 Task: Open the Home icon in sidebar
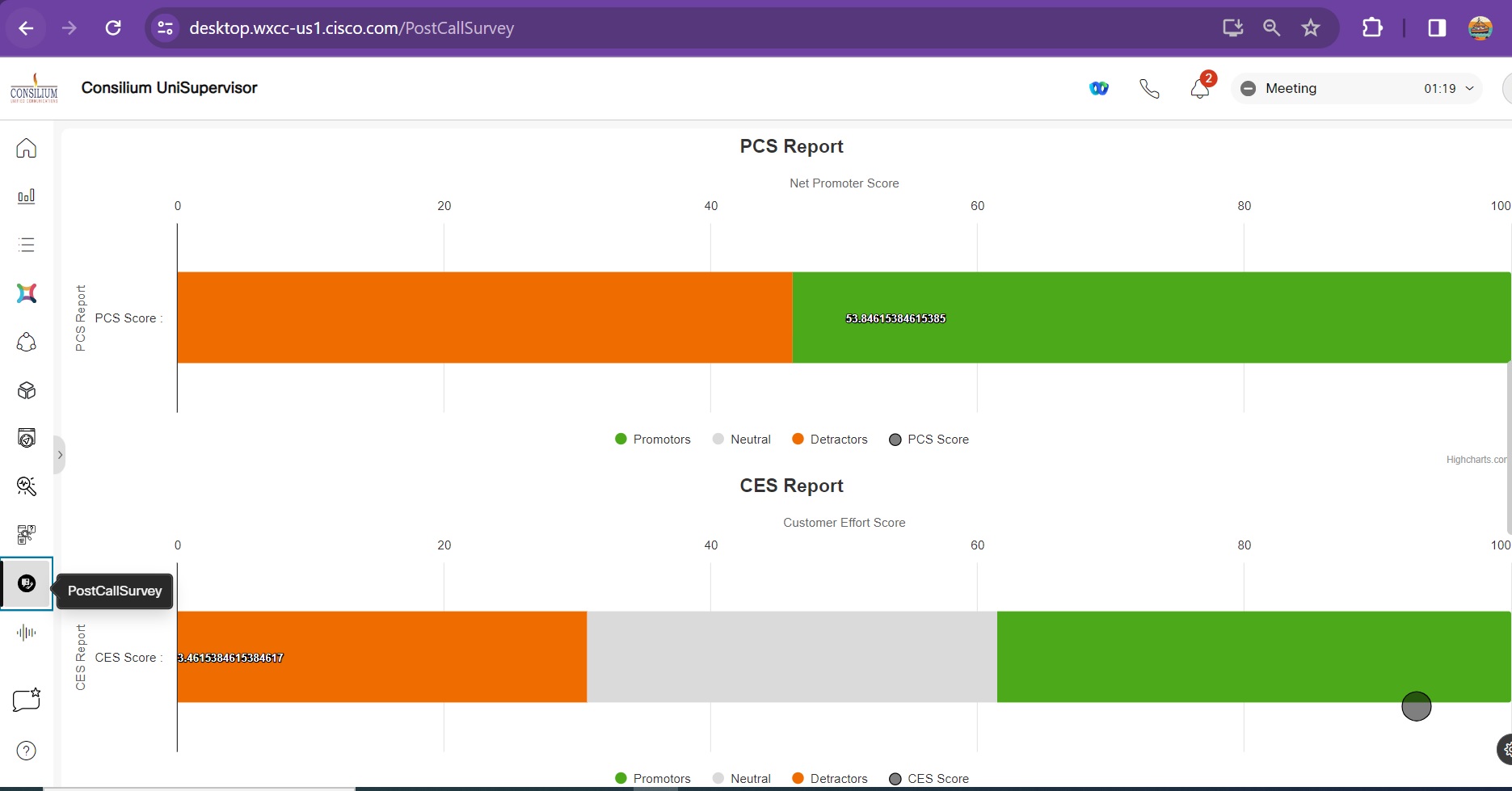coord(27,148)
